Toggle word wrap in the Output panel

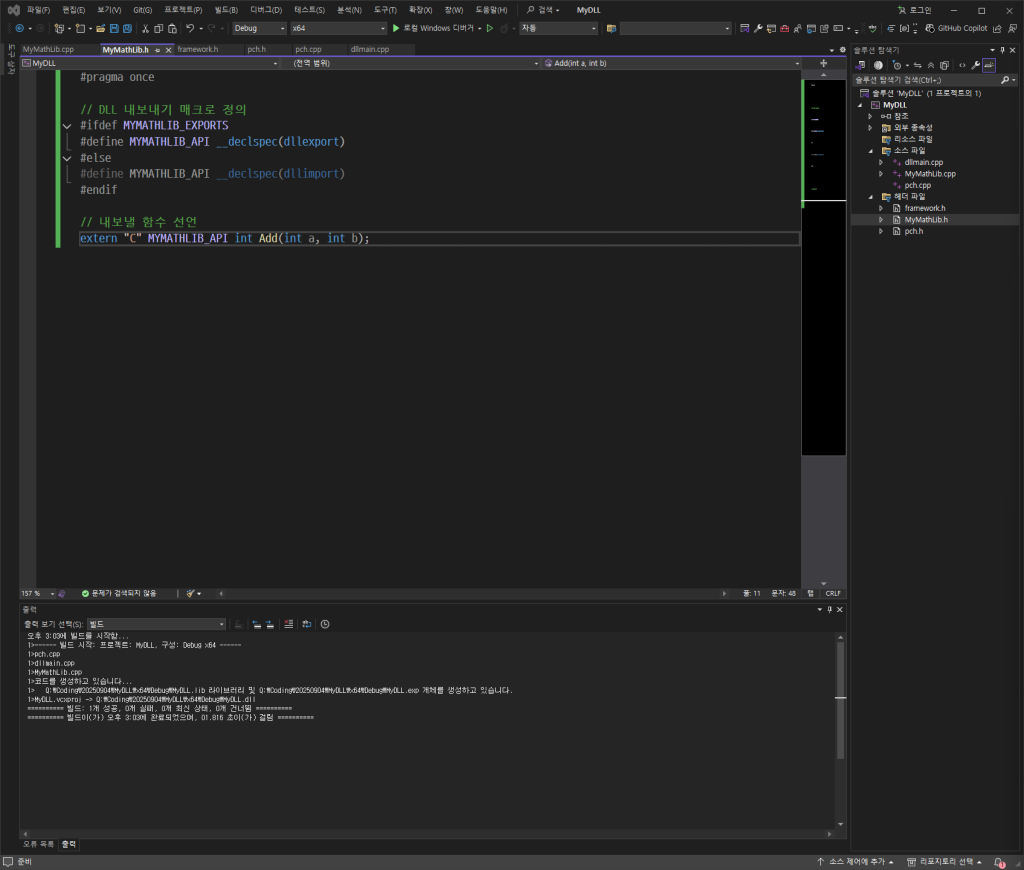pos(306,624)
